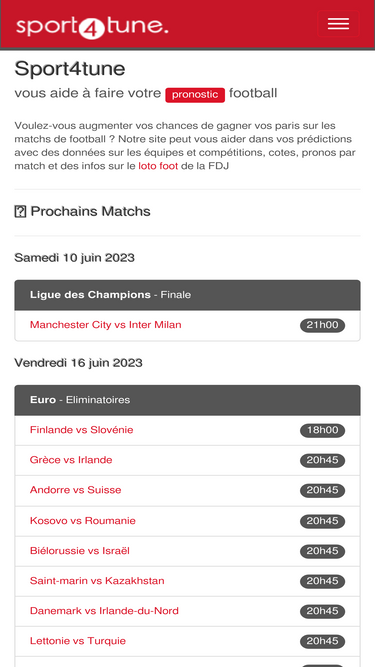
Task: Select Danemark vs Irlande-du-Nord match
Action: [x=104, y=611]
